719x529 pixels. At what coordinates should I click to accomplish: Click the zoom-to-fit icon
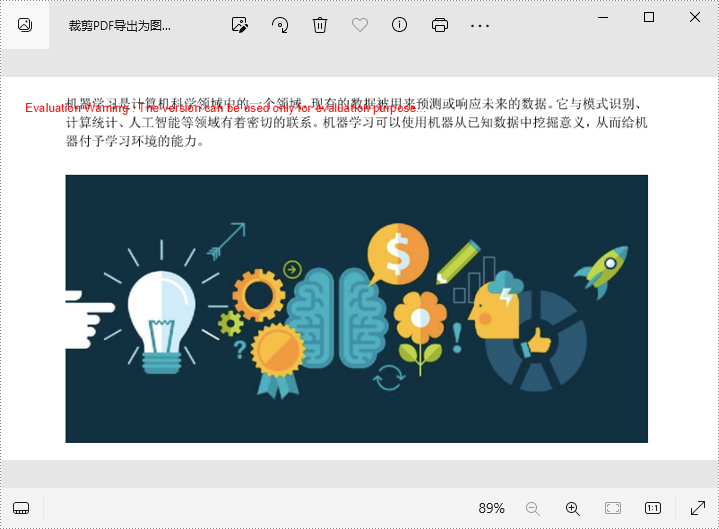[x=613, y=508]
